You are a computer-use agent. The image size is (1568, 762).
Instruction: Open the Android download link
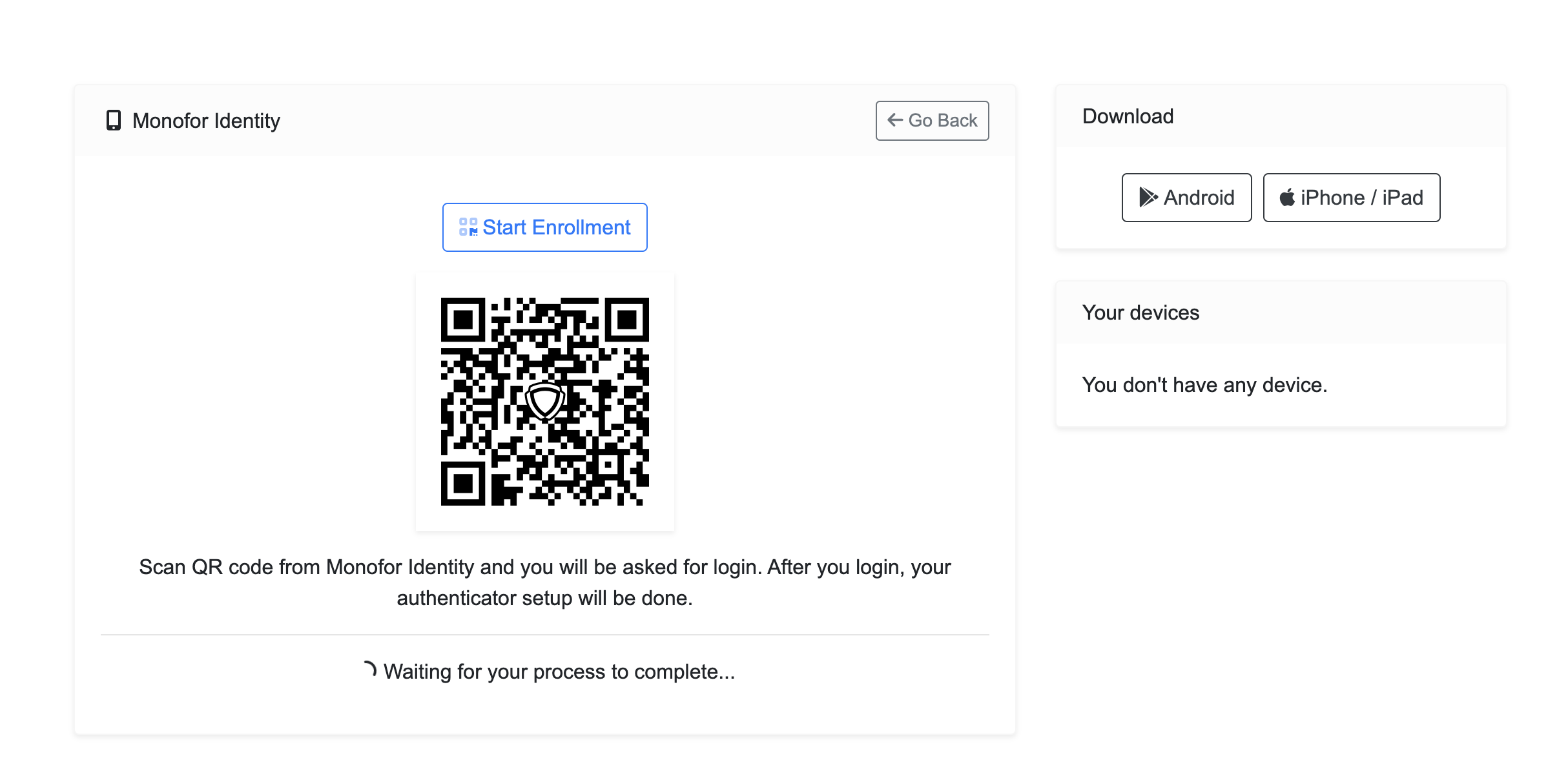click(x=1186, y=198)
